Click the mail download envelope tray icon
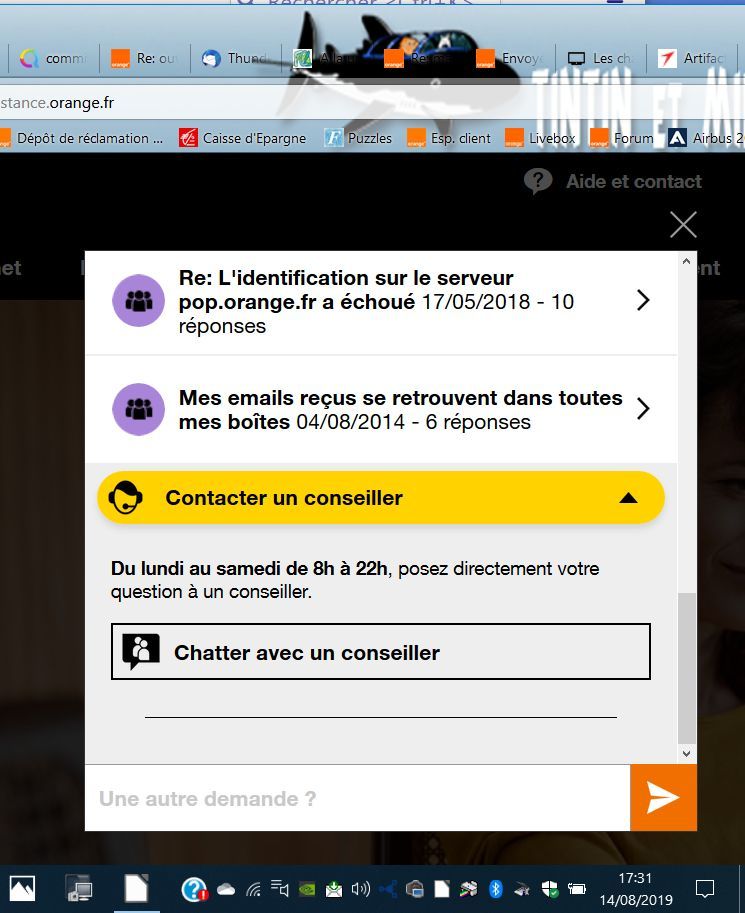This screenshot has height=913, width=745. (334, 889)
